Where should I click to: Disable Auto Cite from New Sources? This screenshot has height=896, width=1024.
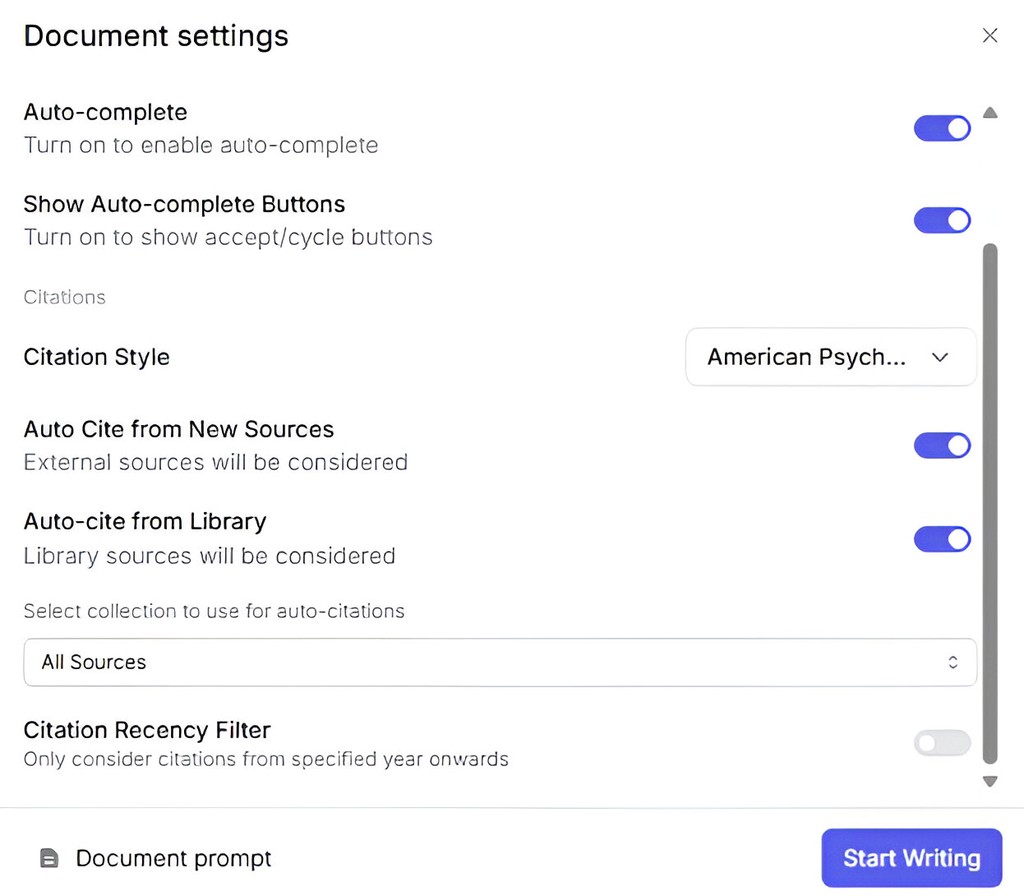click(x=941, y=445)
